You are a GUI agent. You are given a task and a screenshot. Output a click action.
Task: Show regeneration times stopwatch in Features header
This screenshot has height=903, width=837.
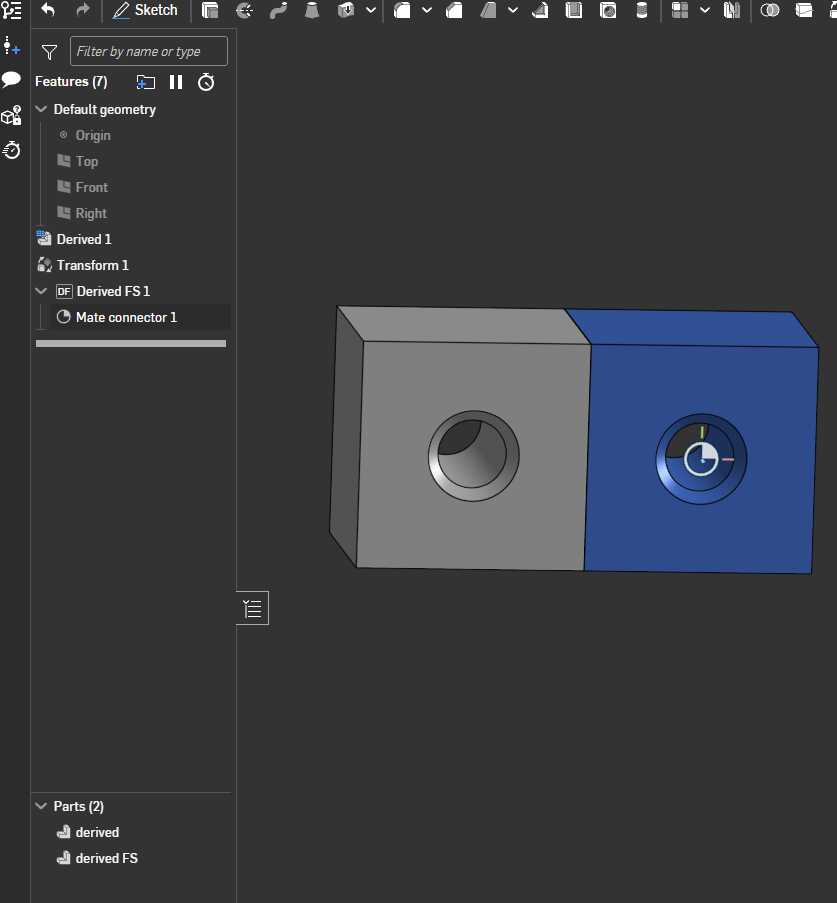(x=206, y=82)
